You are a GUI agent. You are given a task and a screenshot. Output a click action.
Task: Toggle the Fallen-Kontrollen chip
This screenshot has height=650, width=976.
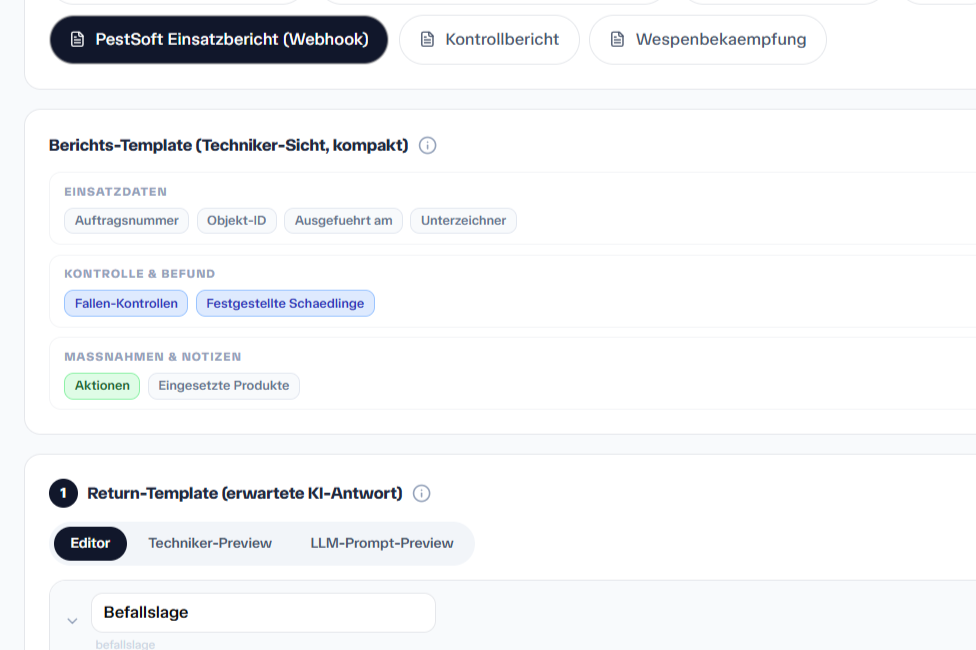(x=126, y=304)
